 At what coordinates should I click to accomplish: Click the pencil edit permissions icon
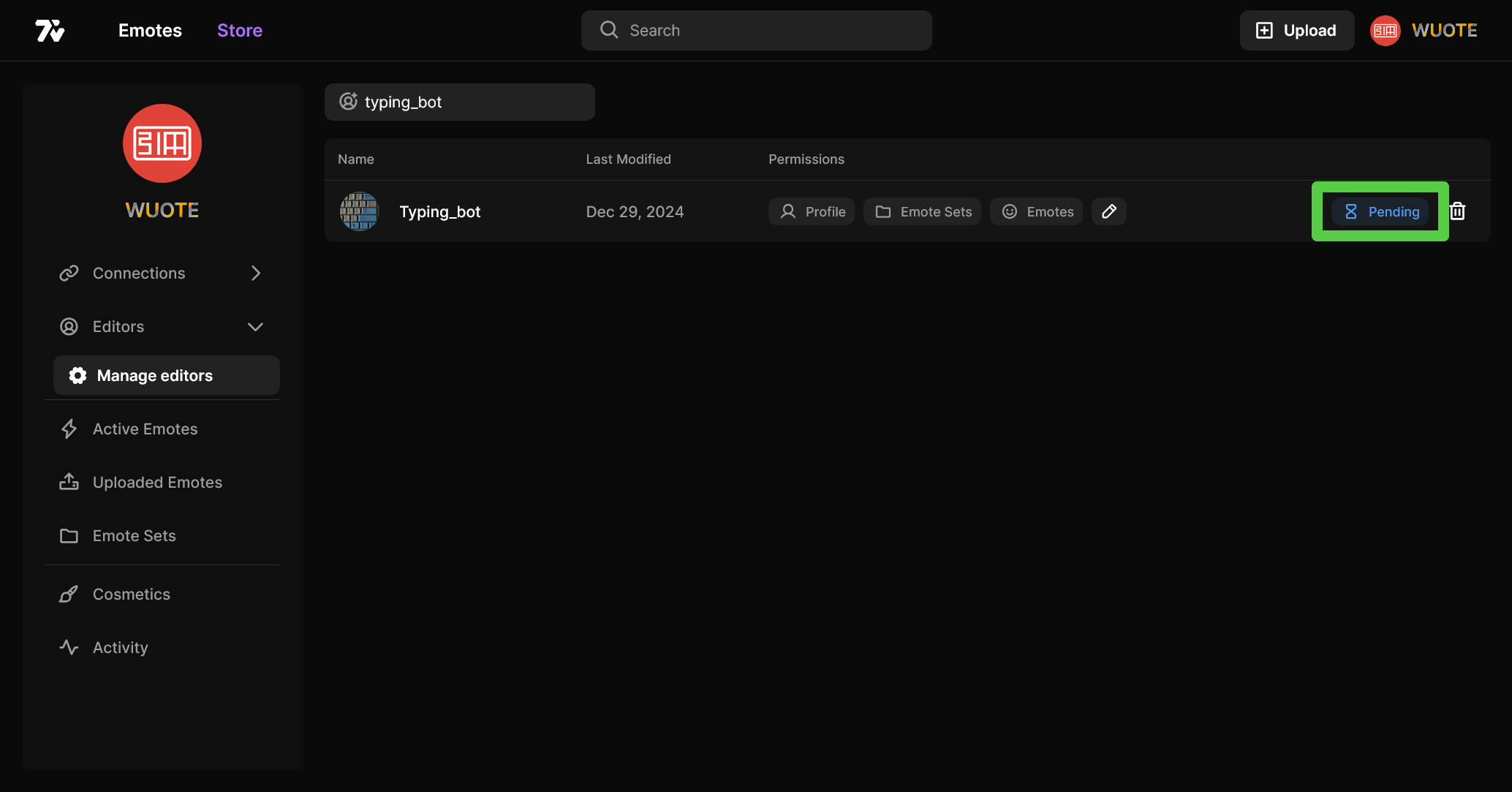point(1108,211)
